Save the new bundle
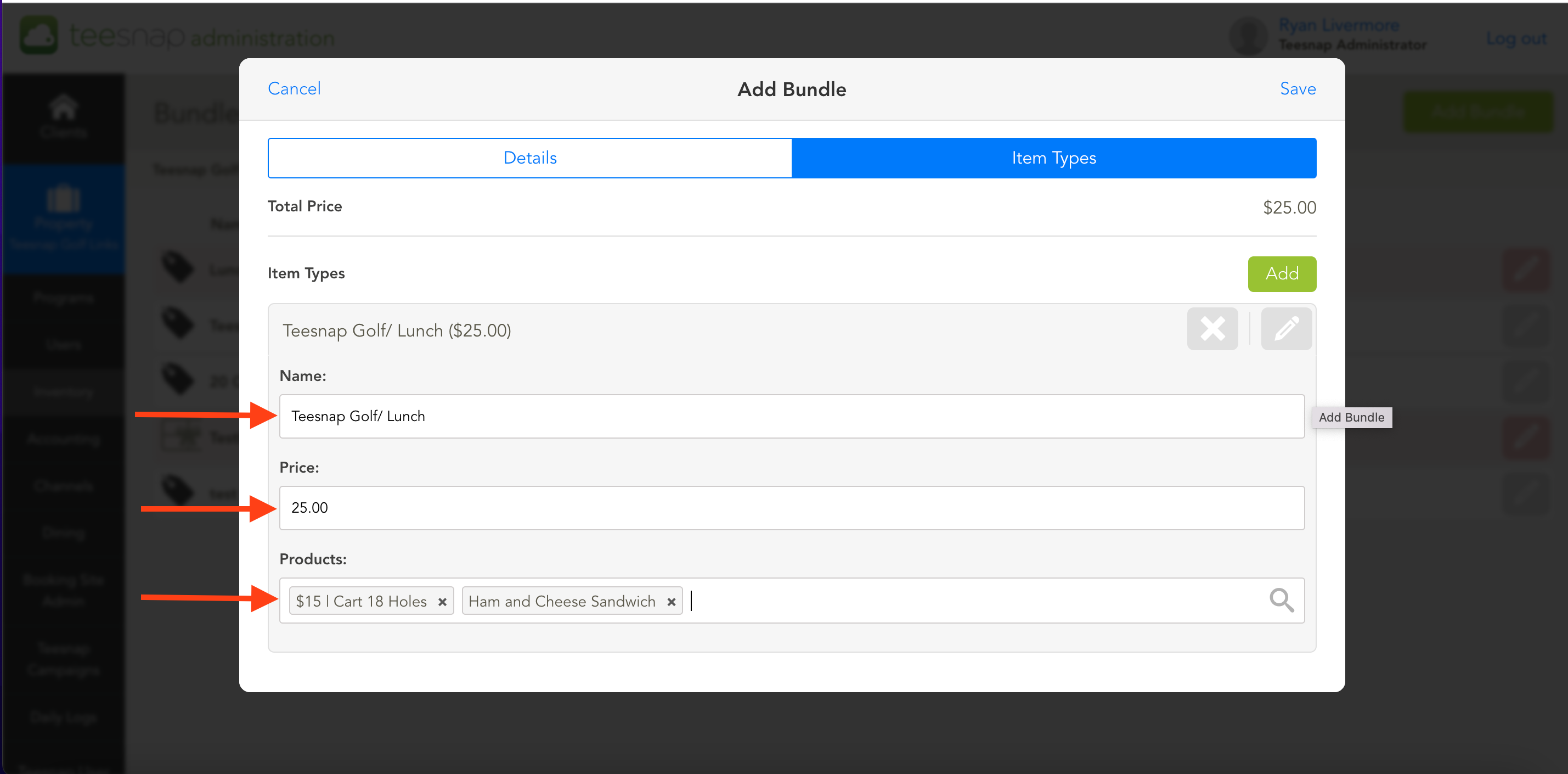1568x774 pixels. [1298, 89]
